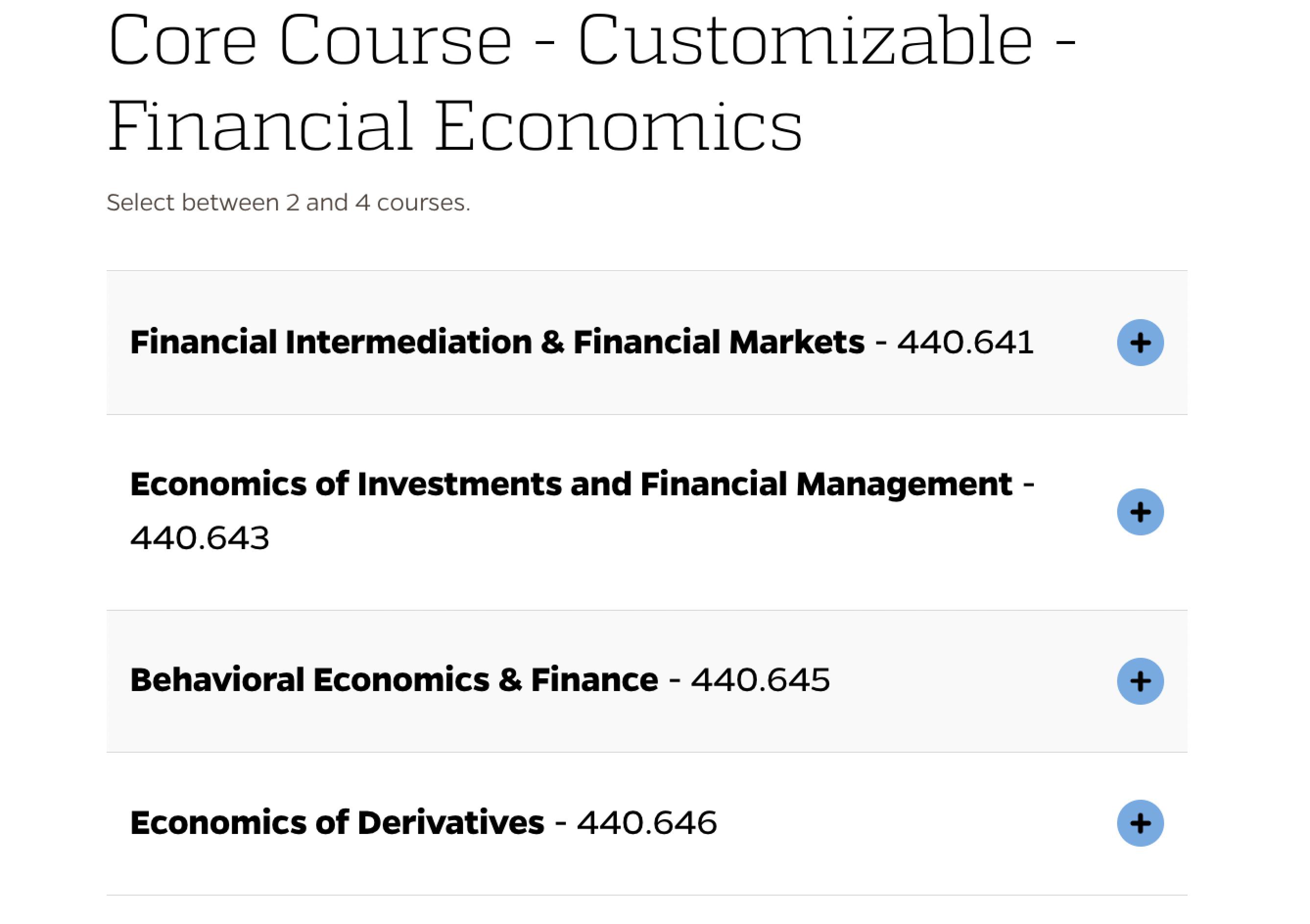Click course code 440.645
1310x924 pixels.
coord(760,680)
